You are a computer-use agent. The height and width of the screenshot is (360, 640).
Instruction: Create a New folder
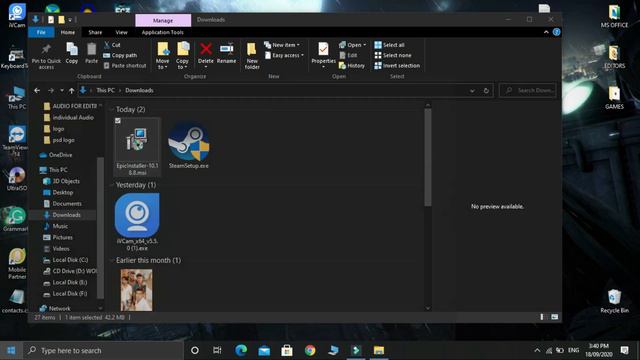click(x=252, y=56)
